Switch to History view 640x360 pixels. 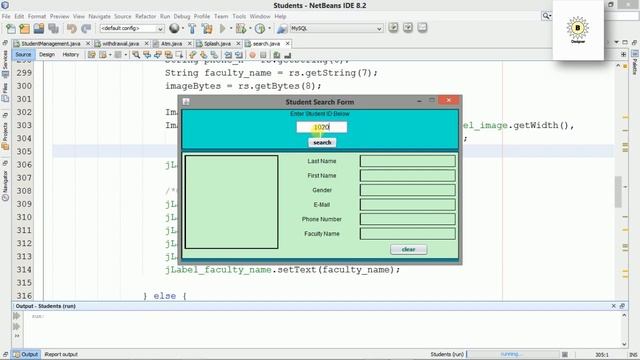click(71, 55)
